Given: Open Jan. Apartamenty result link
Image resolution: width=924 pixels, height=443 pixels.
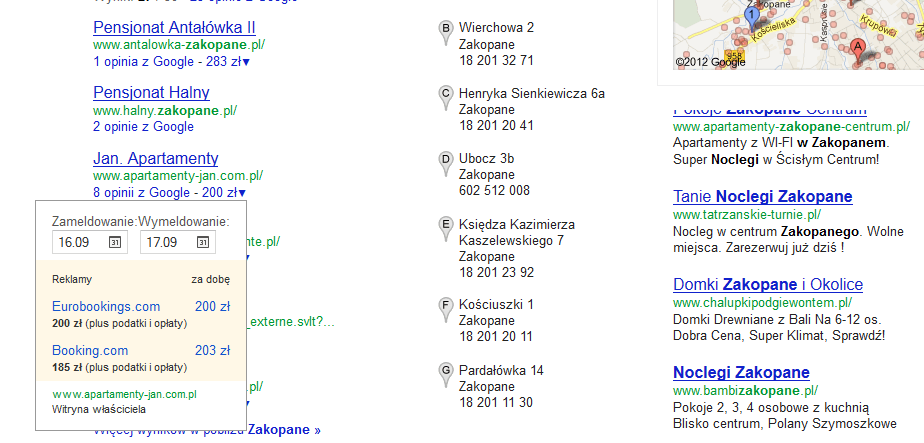Looking at the screenshot, I should point(155,158).
